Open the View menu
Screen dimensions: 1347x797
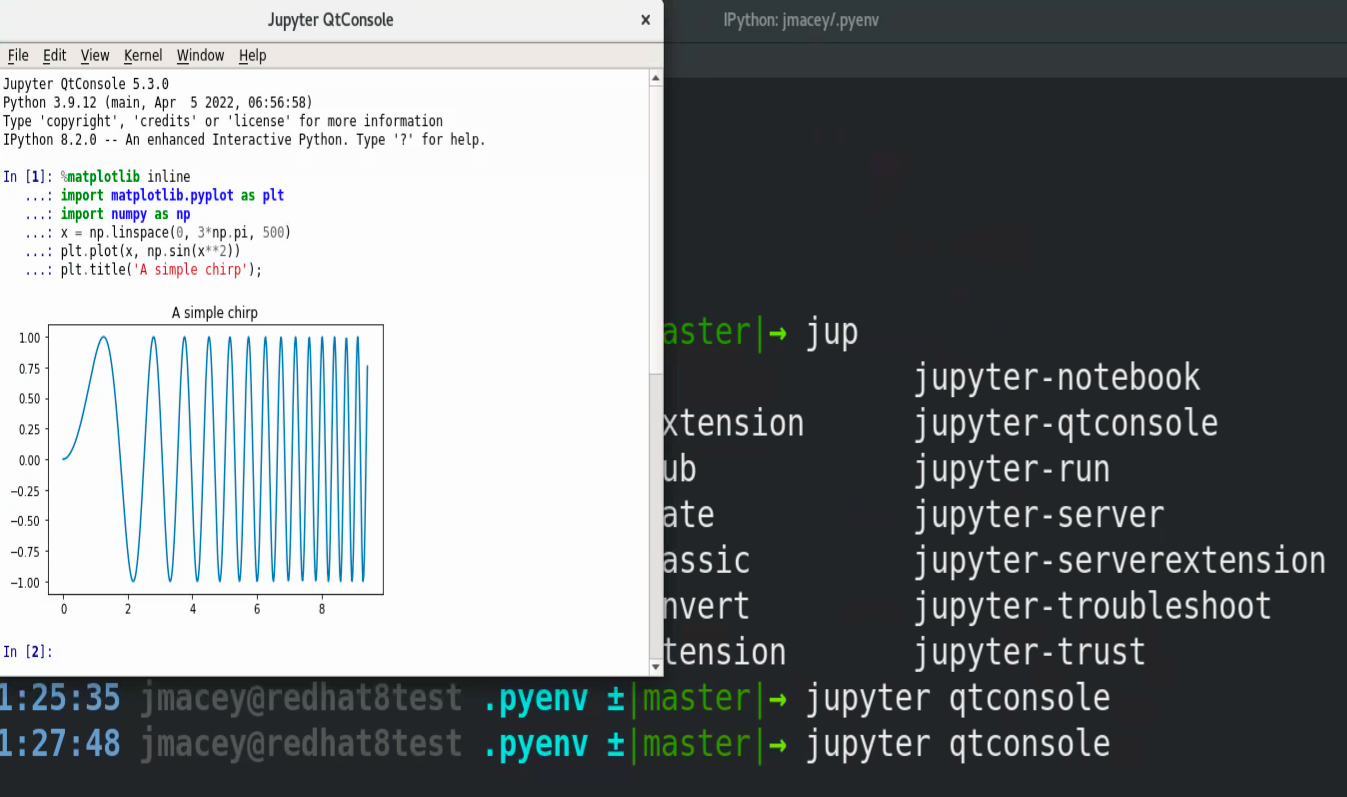pos(95,55)
